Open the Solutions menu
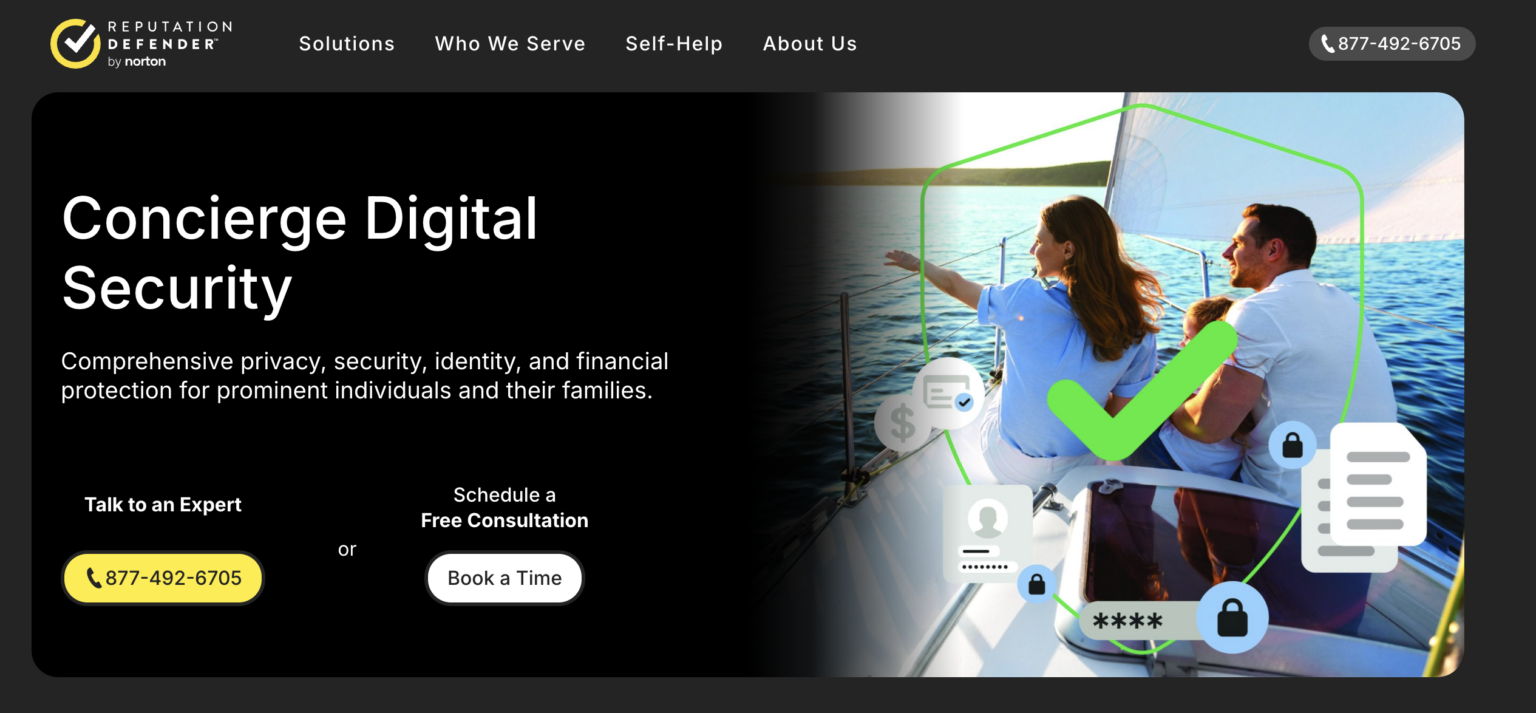The width and height of the screenshot is (1536, 713). pos(347,44)
